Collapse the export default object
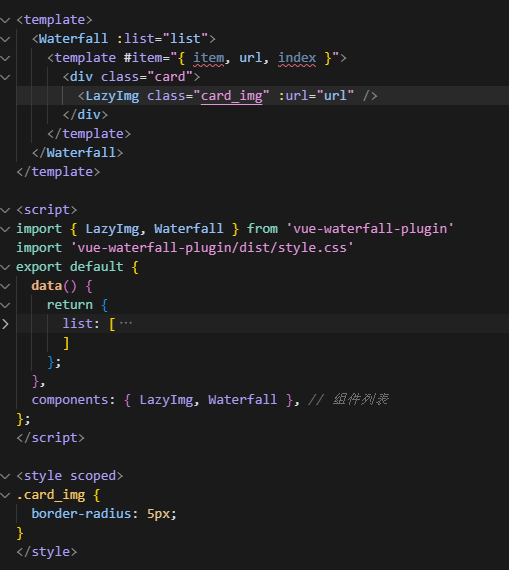509x570 pixels. pyautogui.click(x=5, y=267)
